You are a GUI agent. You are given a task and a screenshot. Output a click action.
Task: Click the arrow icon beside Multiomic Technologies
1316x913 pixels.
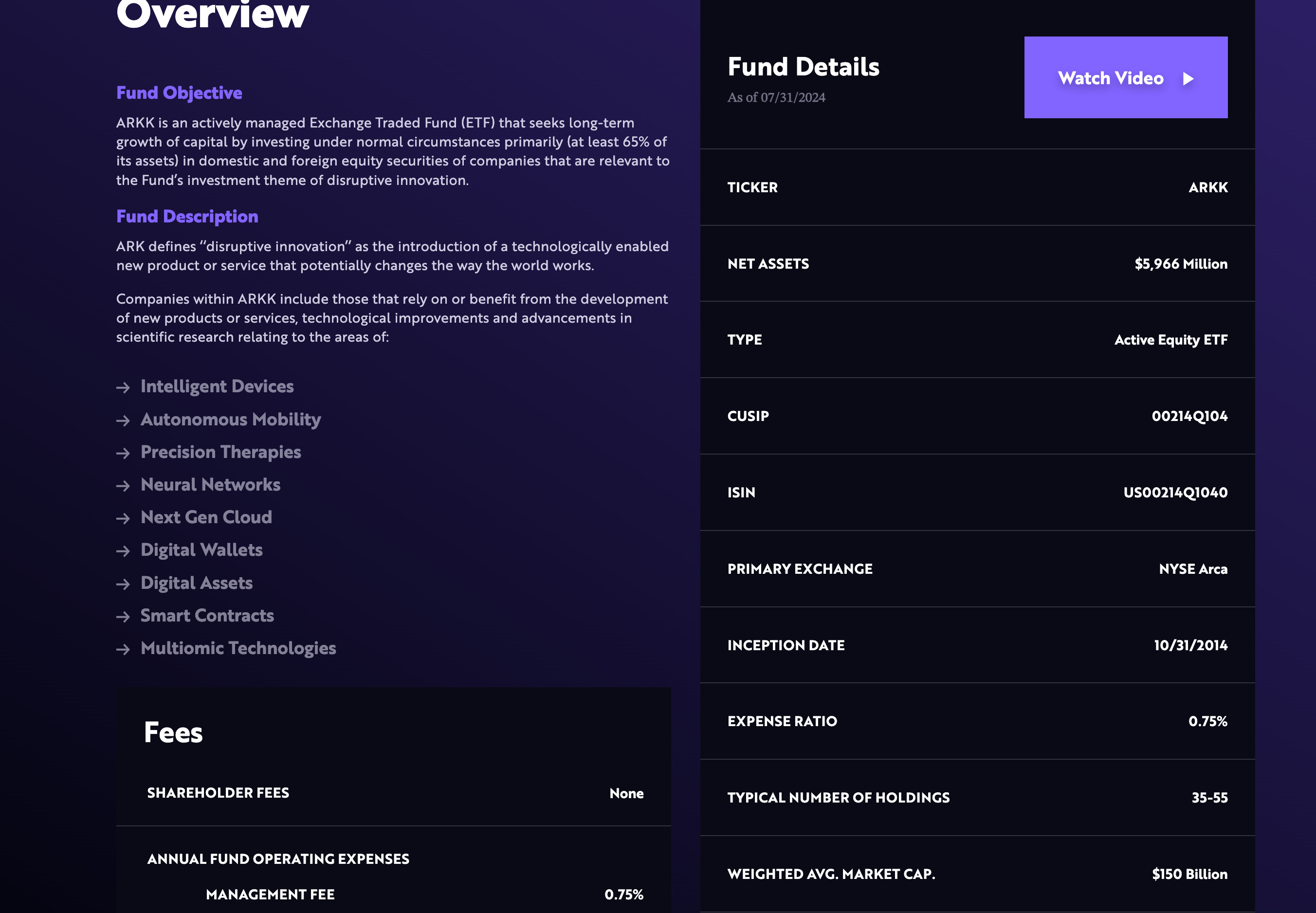123,649
